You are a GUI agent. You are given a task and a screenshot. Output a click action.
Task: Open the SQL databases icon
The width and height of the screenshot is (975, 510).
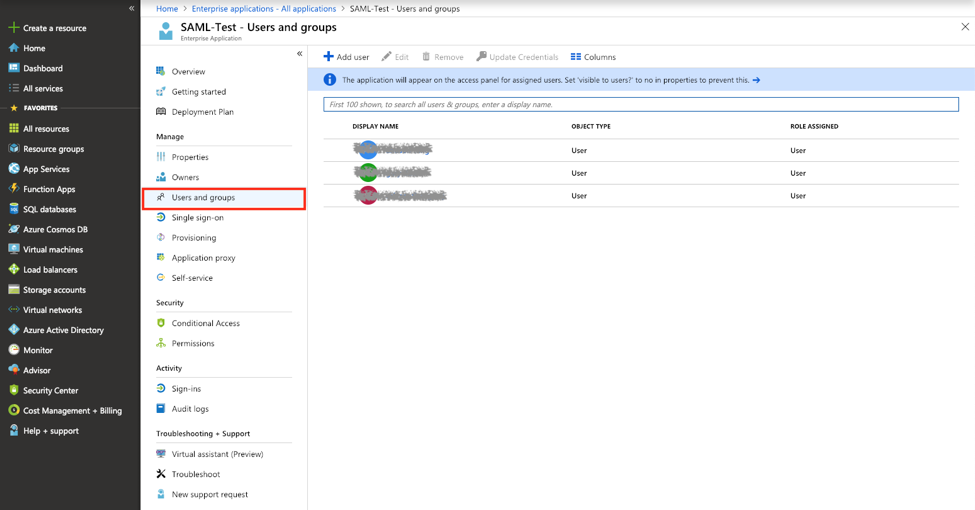pyautogui.click(x=14, y=209)
